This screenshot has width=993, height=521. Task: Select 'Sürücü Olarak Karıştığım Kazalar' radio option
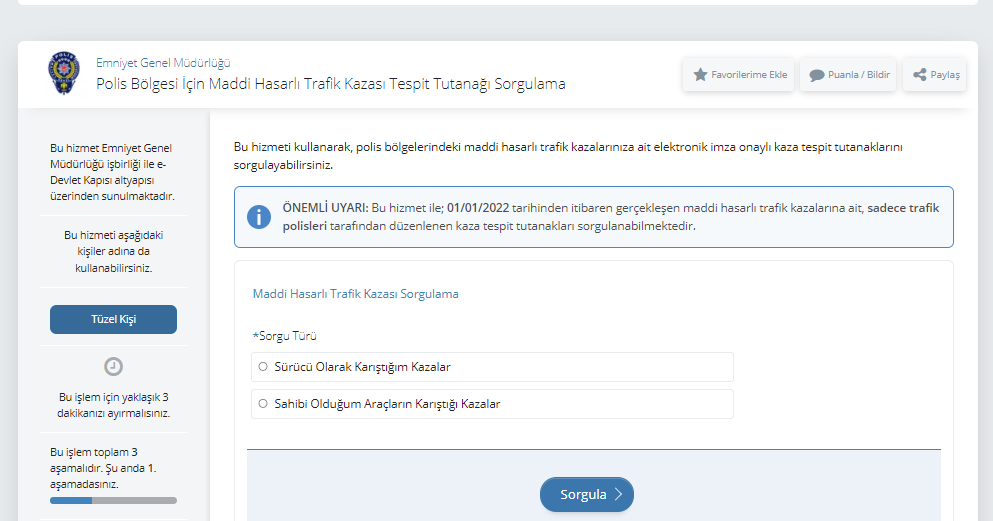pyautogui.click(x=263, y=367)
